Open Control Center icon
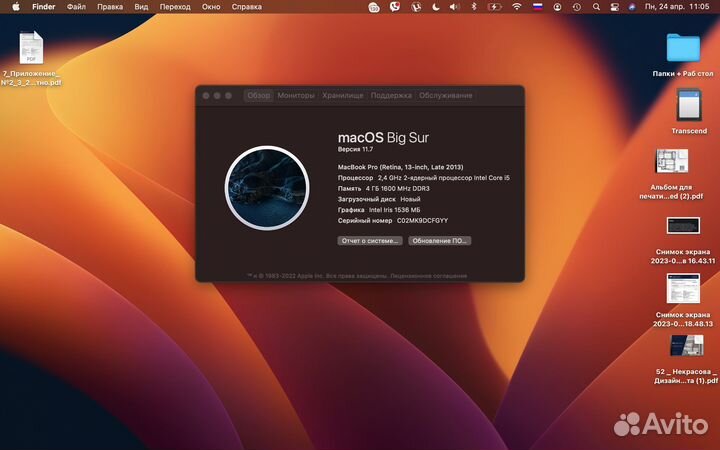The height and width of the screenshot is (450, 720). (x=614, y=7)
